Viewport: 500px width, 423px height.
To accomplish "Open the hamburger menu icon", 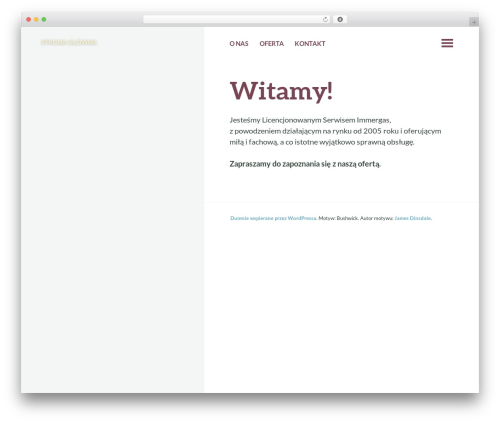I will tap(447, 43).
